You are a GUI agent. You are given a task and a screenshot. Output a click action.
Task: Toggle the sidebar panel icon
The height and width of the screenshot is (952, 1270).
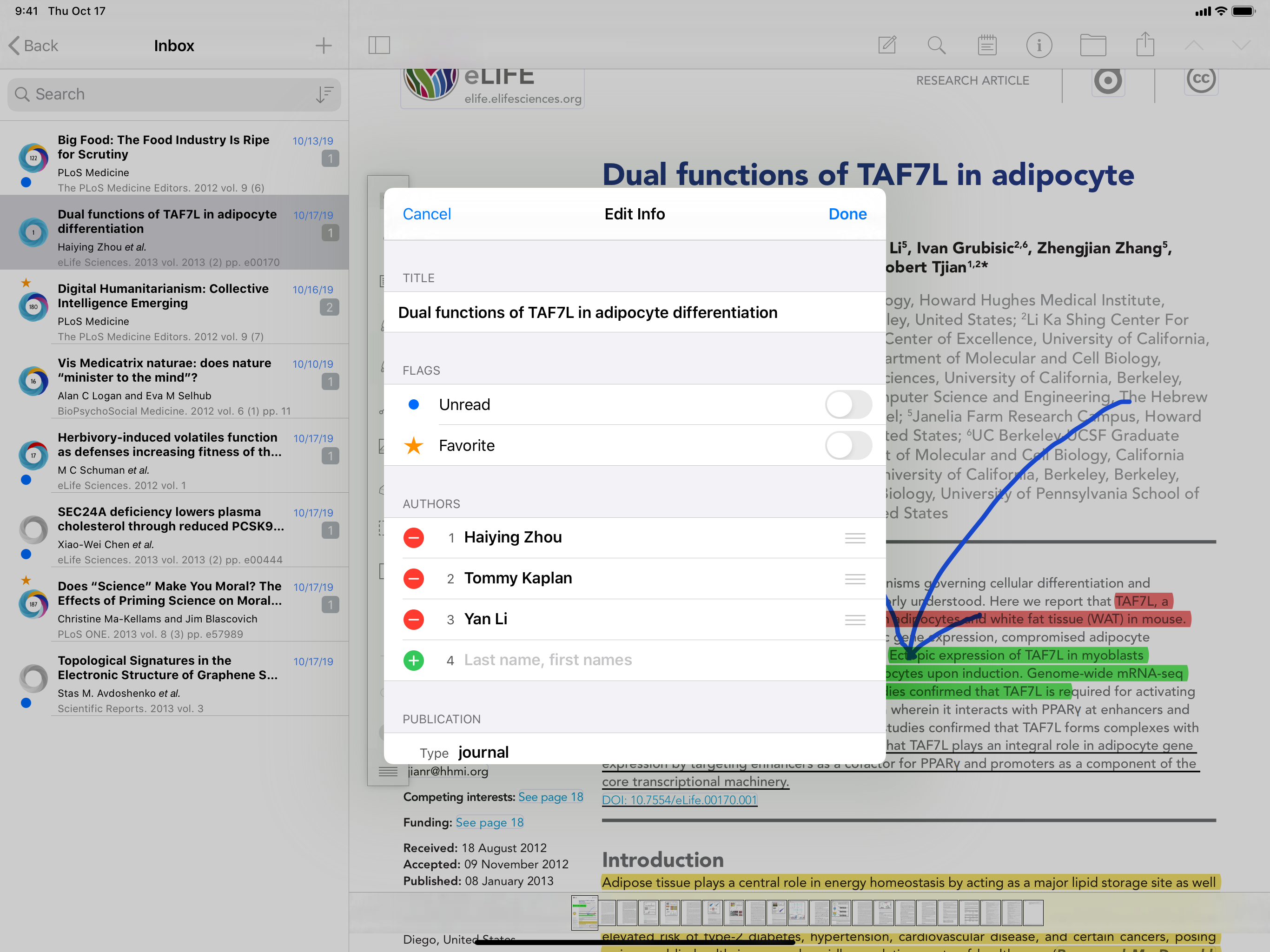click(379, 46)
